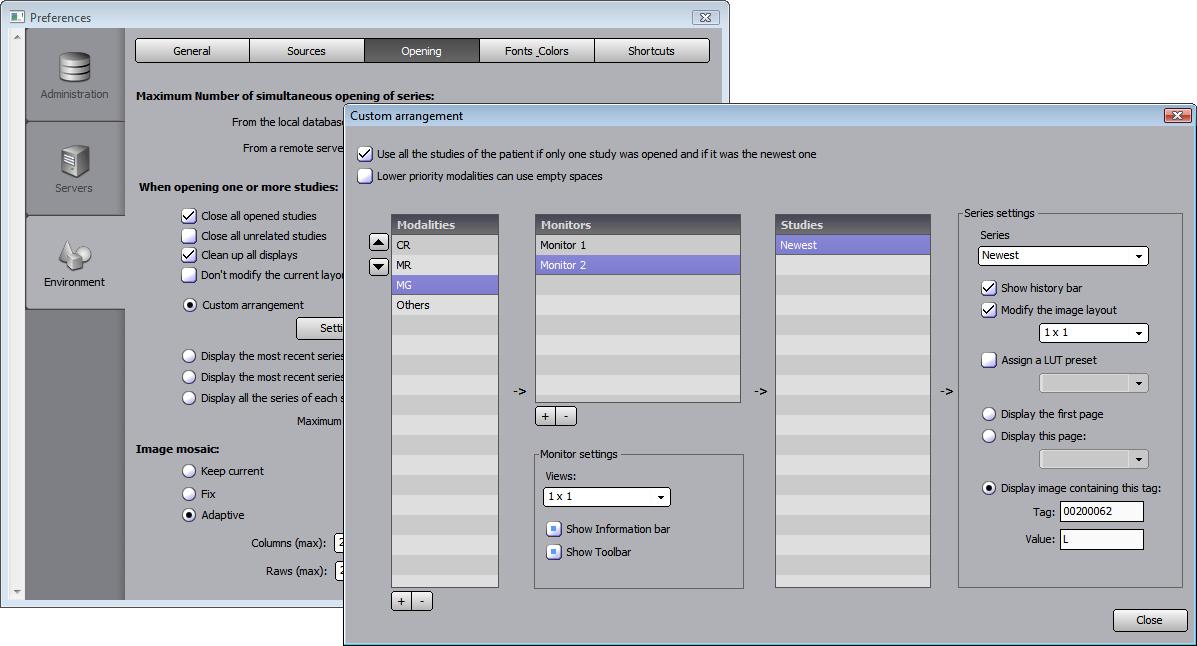Open image layout 1 x 1 dropdown
The height and width of the screenshot is (646, 1197).
click(1093, 333)
